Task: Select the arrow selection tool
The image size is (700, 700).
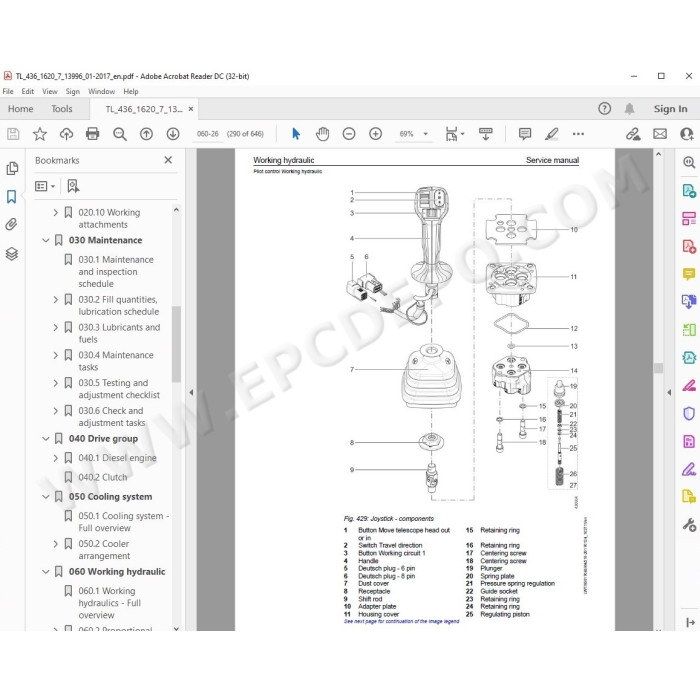Action: [x=296, y=134]
